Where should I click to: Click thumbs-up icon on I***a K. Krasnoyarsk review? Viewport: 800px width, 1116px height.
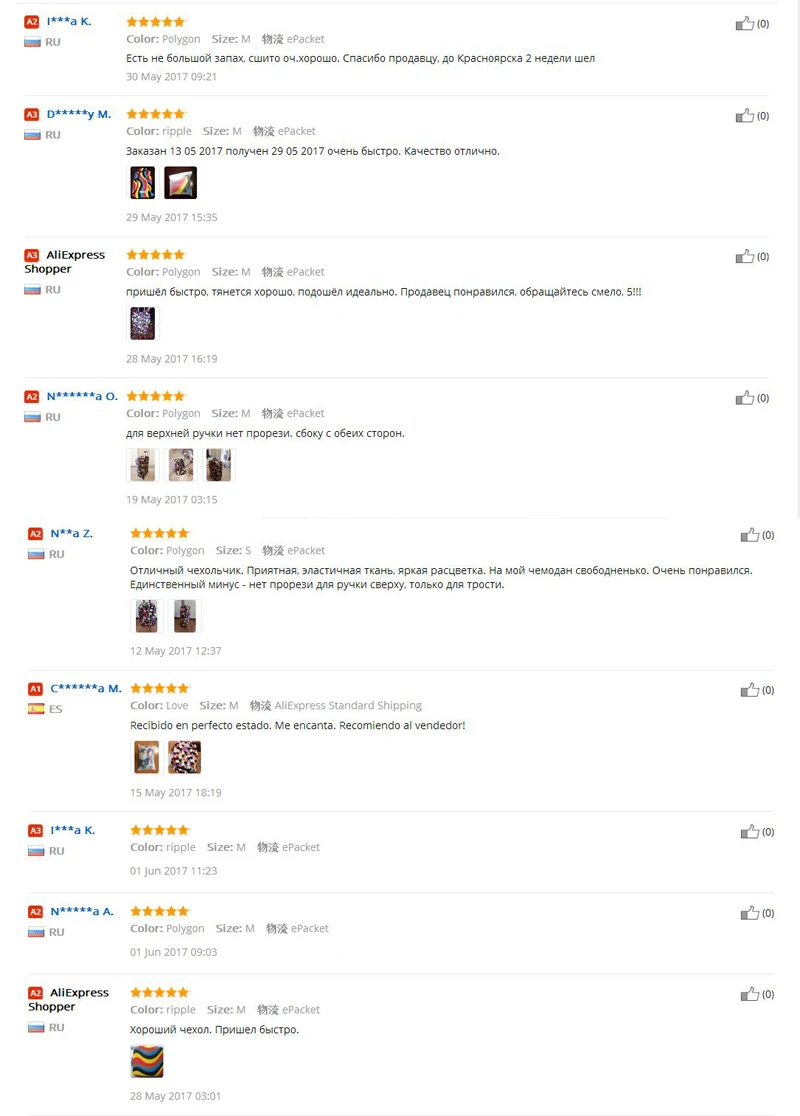(744, 23)
